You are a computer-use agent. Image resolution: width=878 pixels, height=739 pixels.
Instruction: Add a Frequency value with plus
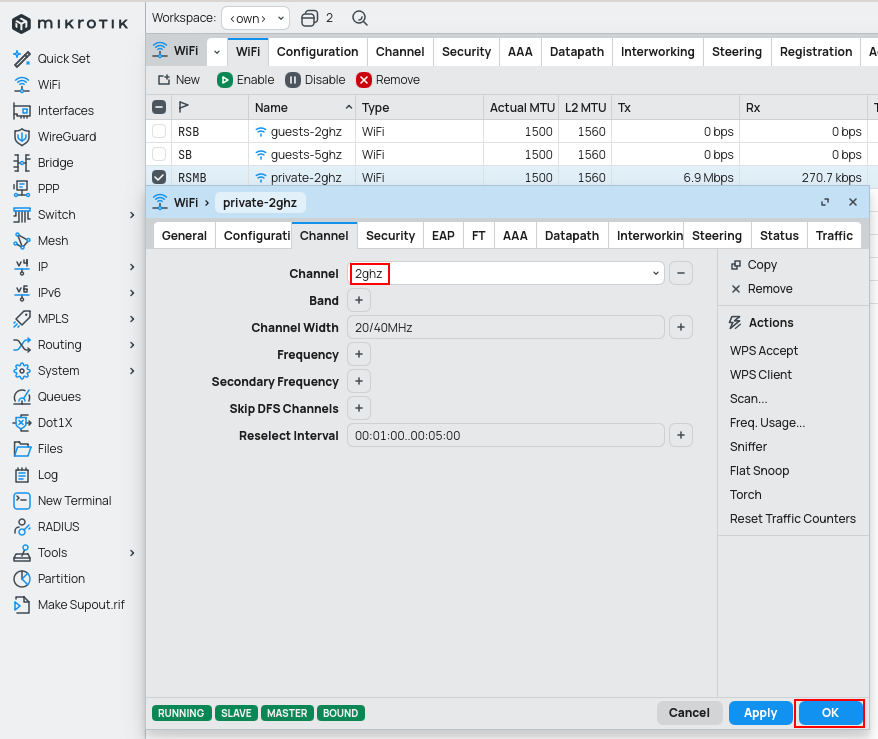pos(359,354)
